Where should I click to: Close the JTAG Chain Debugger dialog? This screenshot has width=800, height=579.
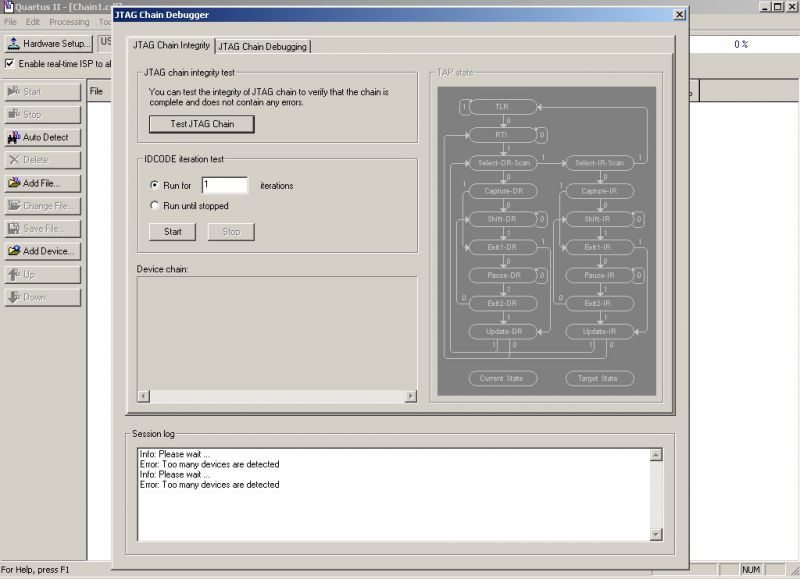point(680,15)
